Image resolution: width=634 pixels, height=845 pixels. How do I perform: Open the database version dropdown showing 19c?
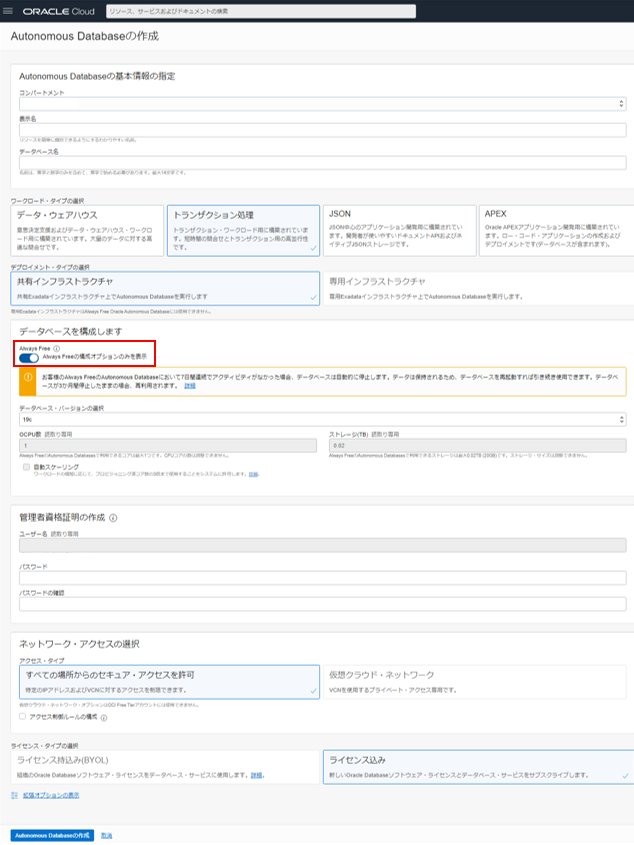coord(322,419)
